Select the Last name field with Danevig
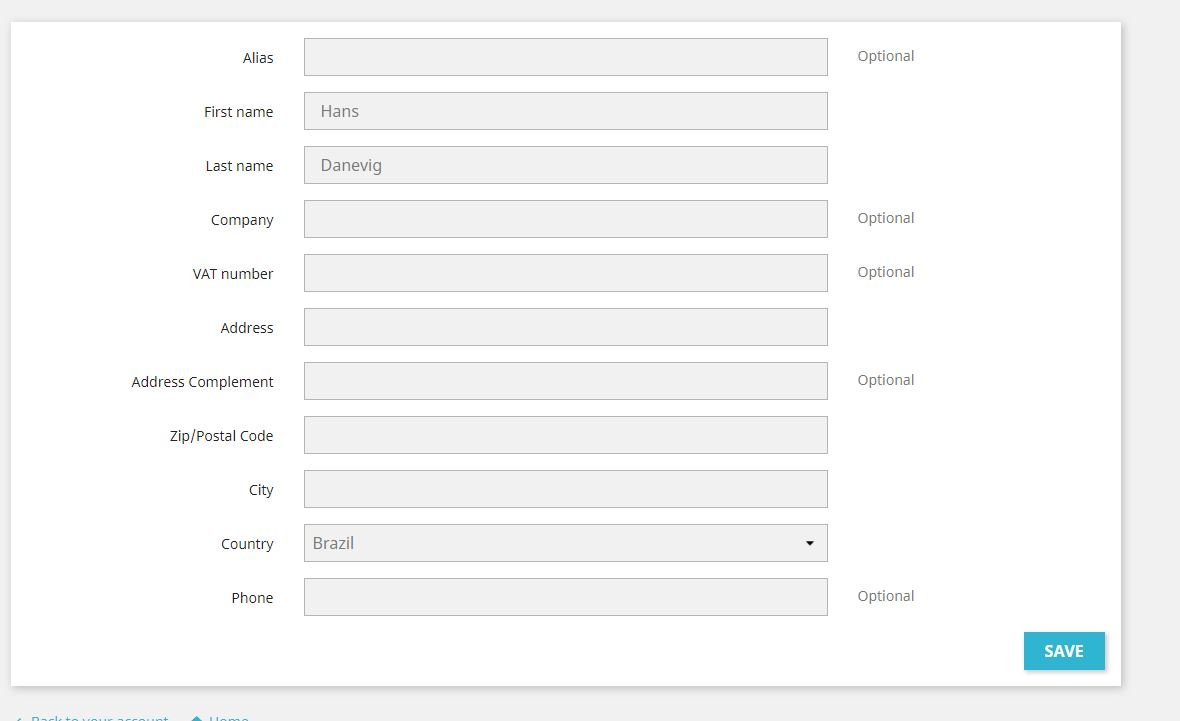Viewport: 1180px width, 721px height. 565,166
